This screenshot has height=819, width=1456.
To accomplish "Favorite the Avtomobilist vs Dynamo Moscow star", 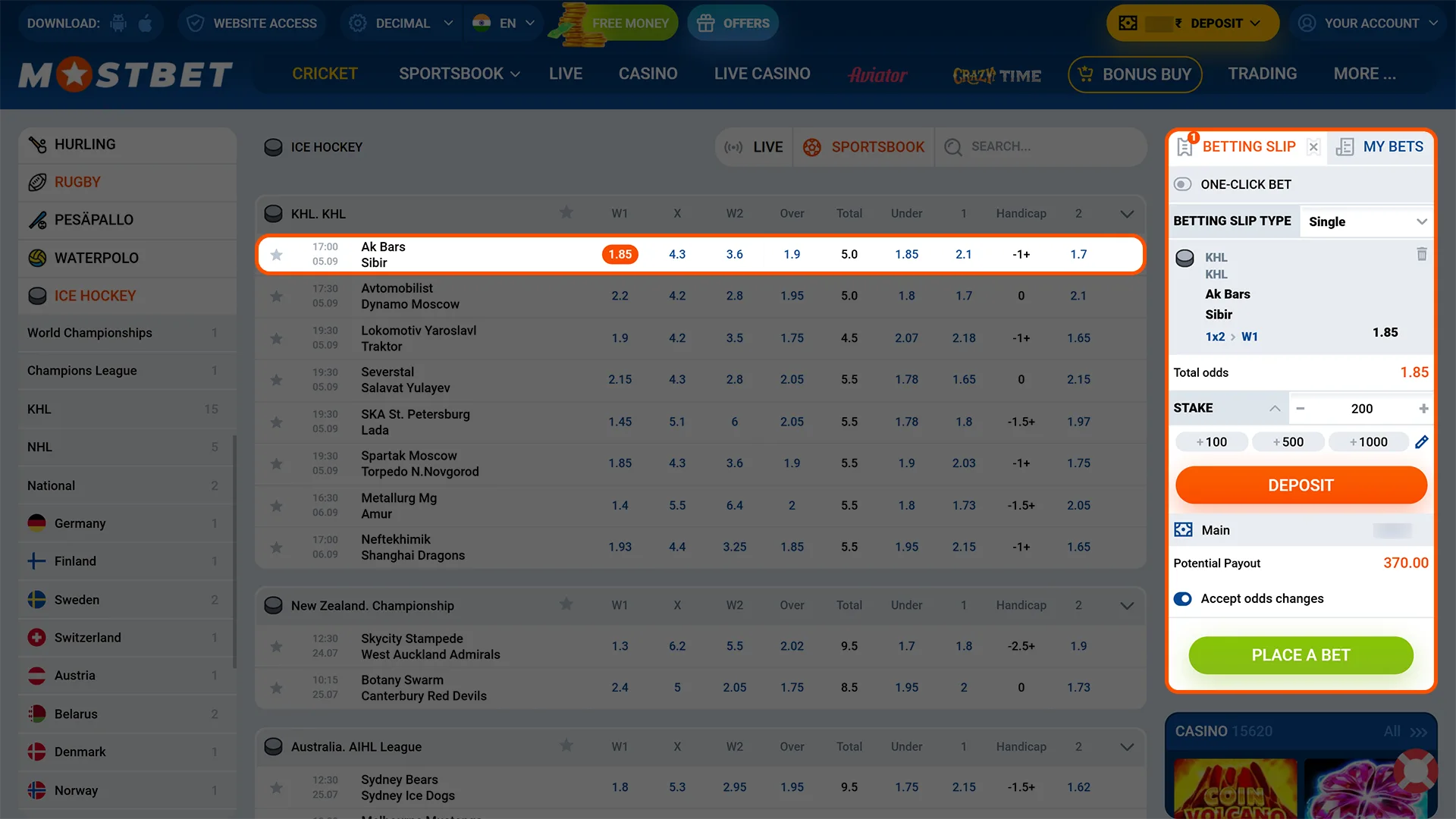I will click(x=277, y=297).
